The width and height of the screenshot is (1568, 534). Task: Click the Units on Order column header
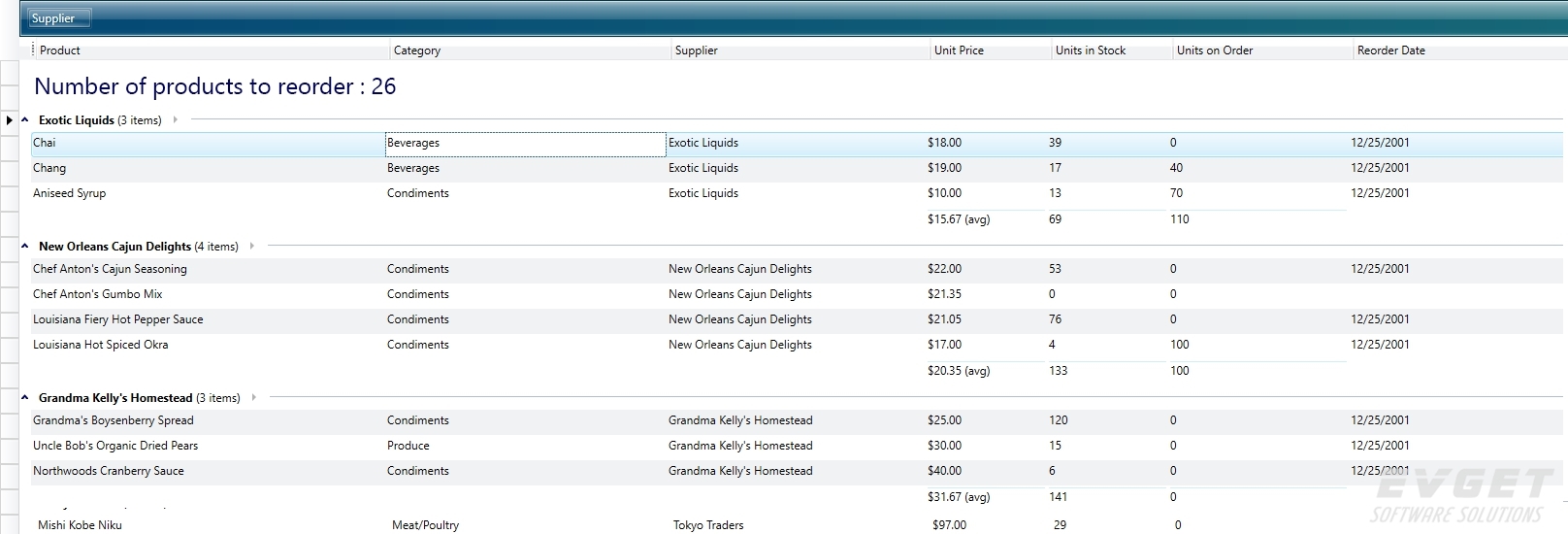click(1262, 50)
